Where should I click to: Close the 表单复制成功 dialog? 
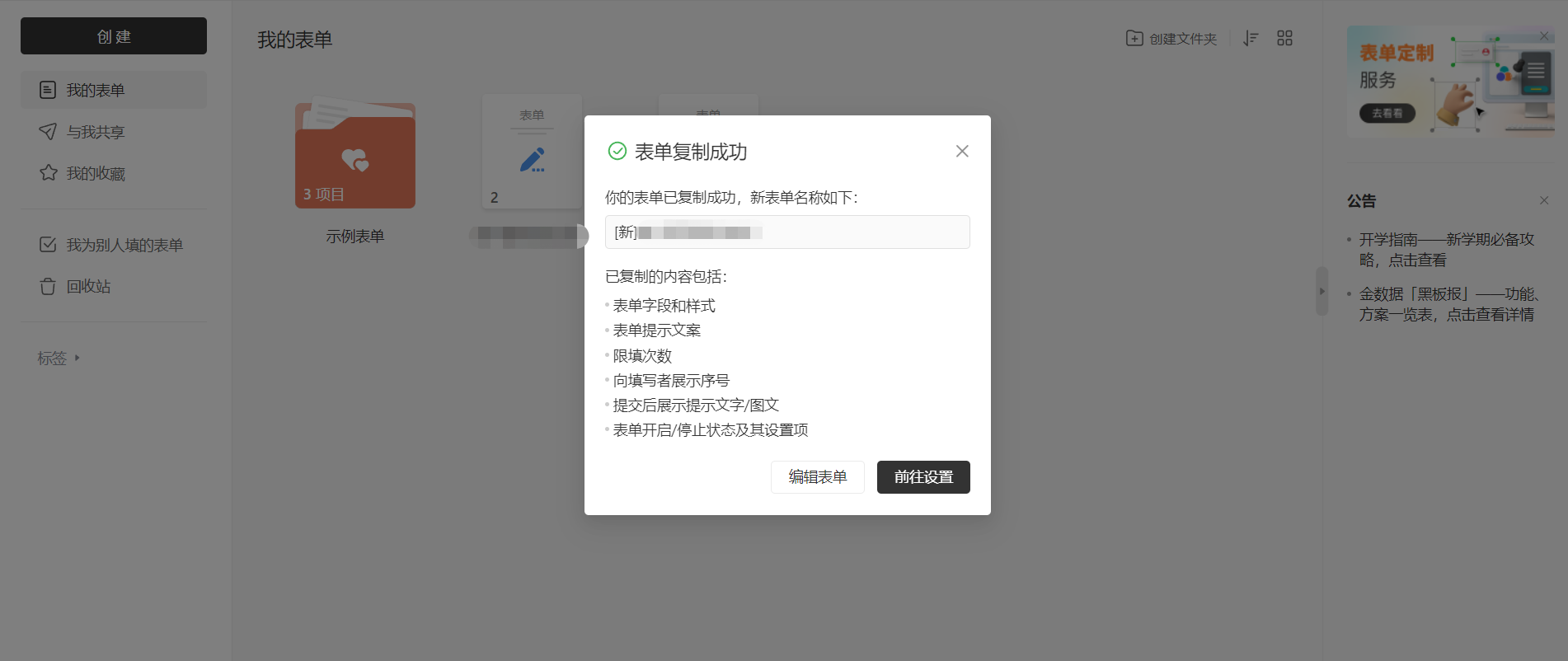click(x=962, y=151)
